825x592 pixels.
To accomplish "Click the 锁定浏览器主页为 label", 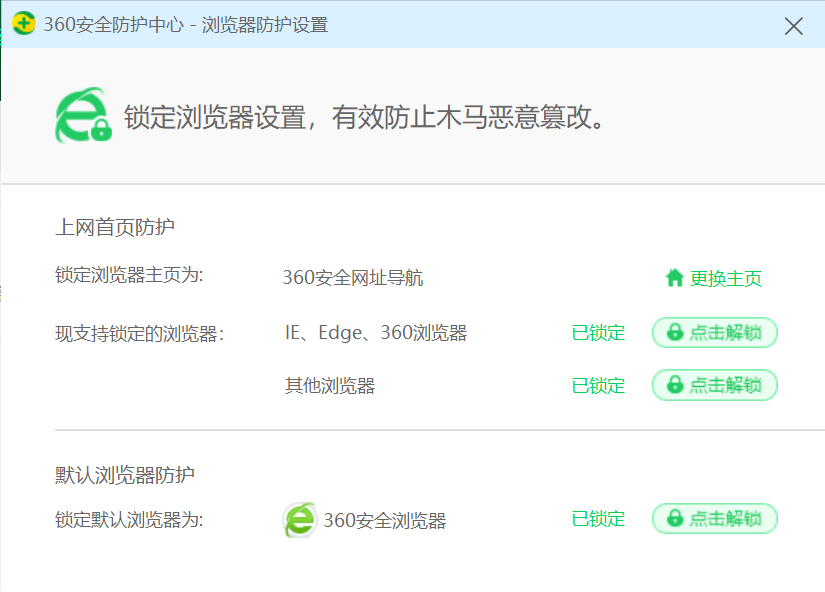I will tap(129, 275).
